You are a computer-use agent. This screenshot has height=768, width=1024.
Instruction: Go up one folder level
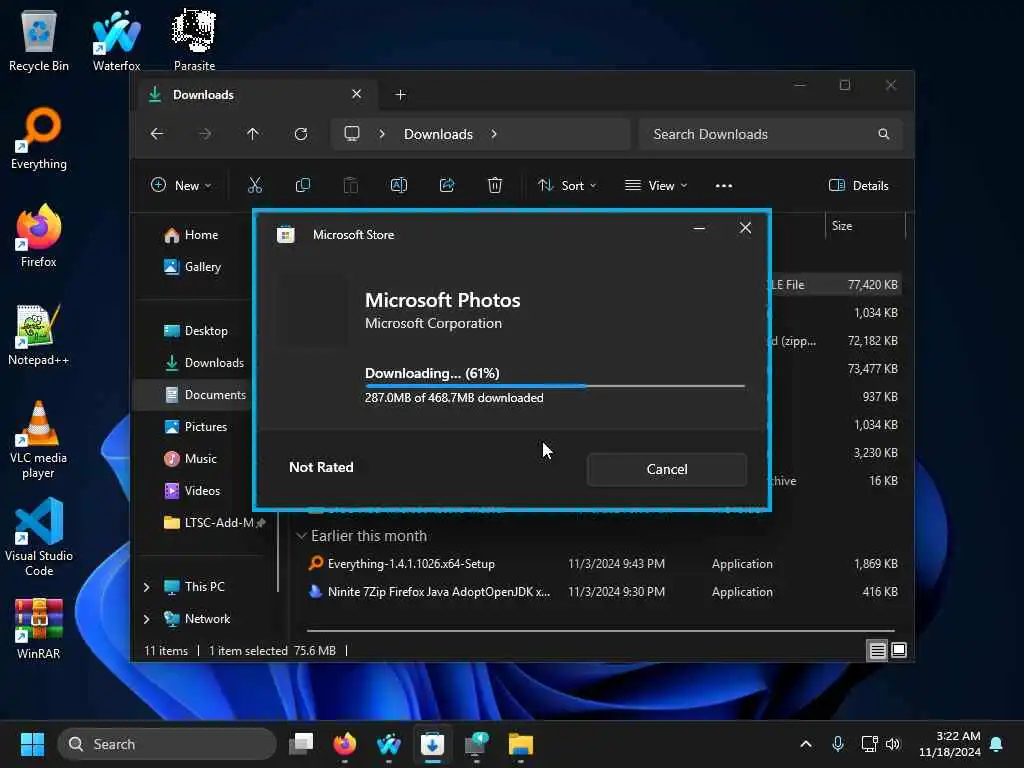[253, 134]
